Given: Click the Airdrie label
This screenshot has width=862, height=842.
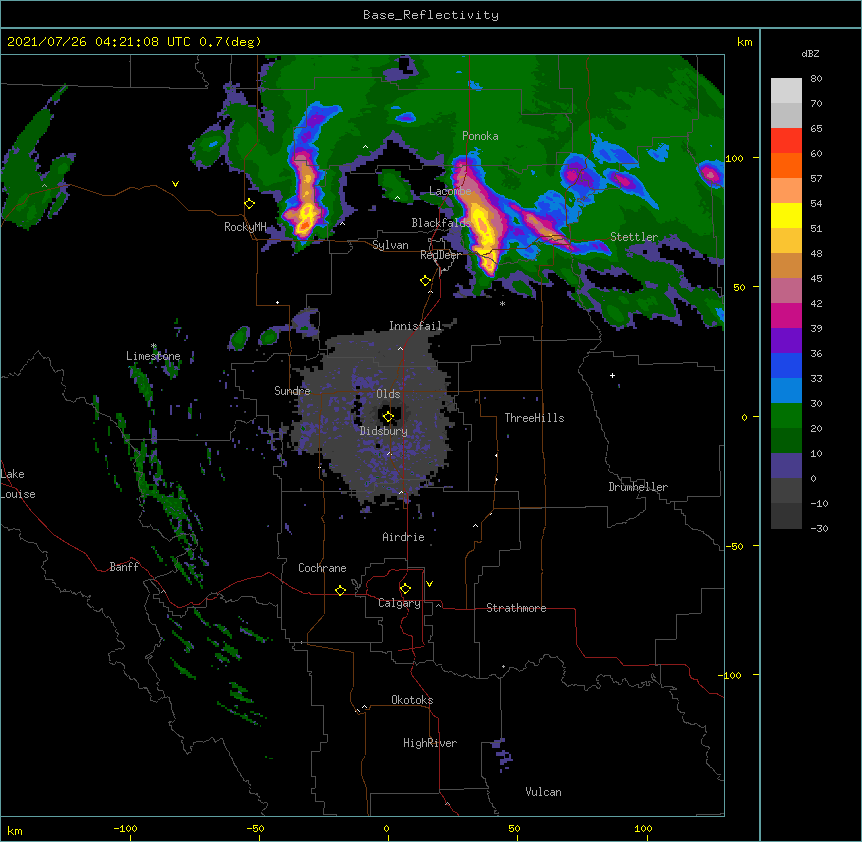Looking at the screenshot, I should click(404, 537).
